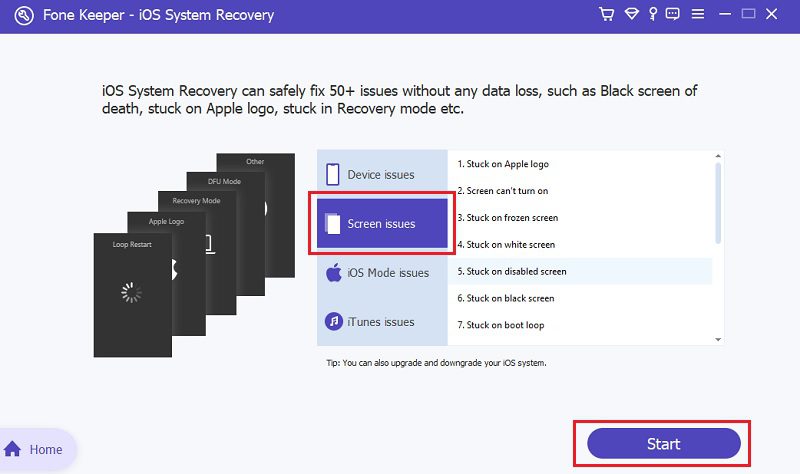Open the hamburger menu
The height and width of the screenshot is (474, 800).
[x=695, y=15]
